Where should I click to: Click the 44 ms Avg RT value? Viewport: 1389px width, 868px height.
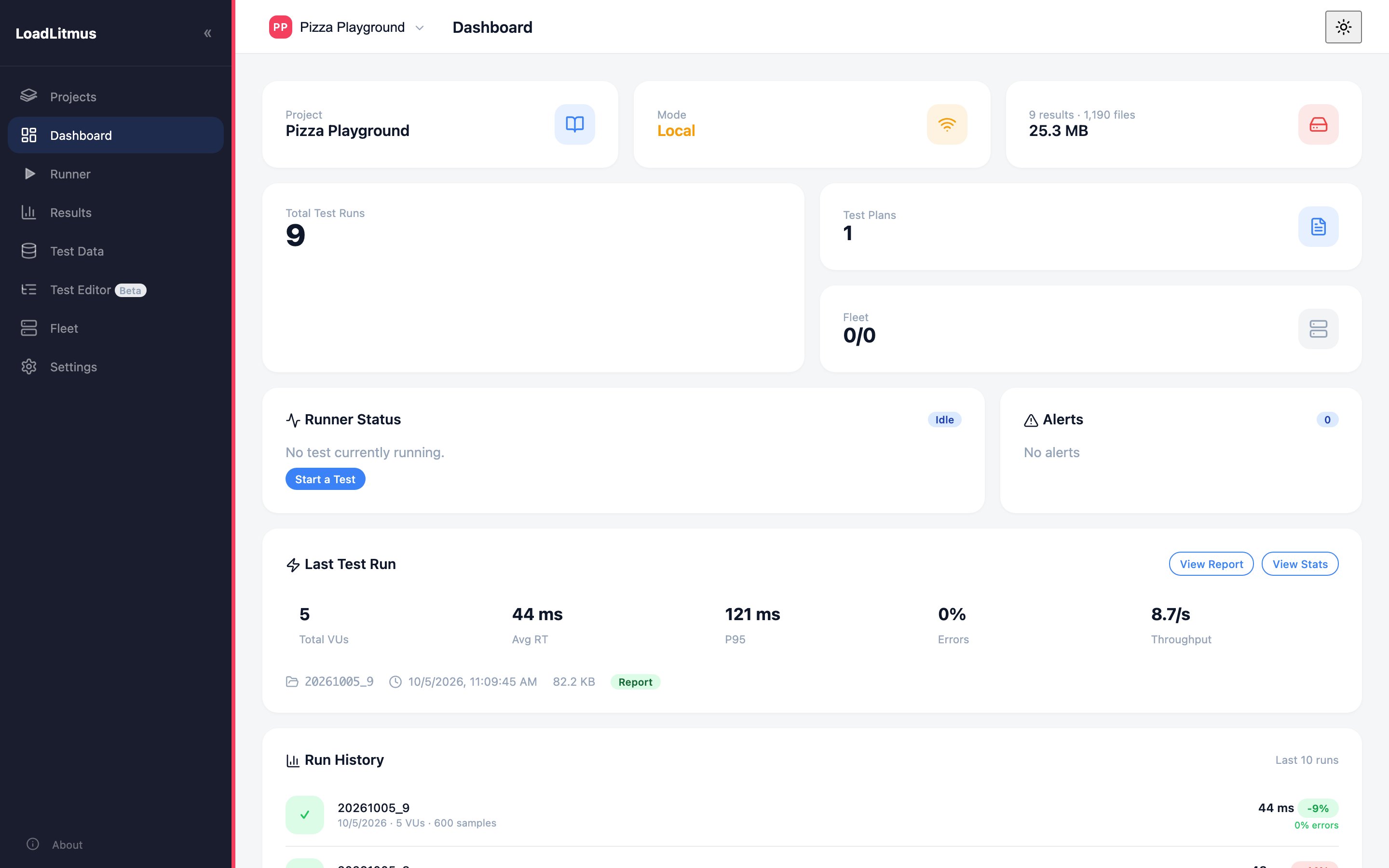click(537, 614)
